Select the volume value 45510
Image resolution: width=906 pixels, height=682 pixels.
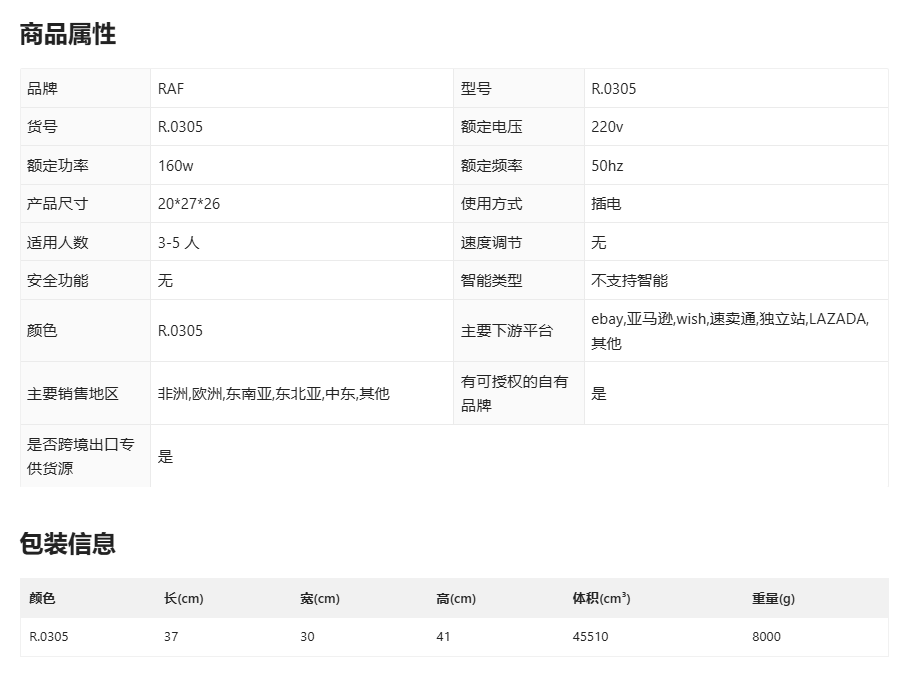tap(590, 637)
